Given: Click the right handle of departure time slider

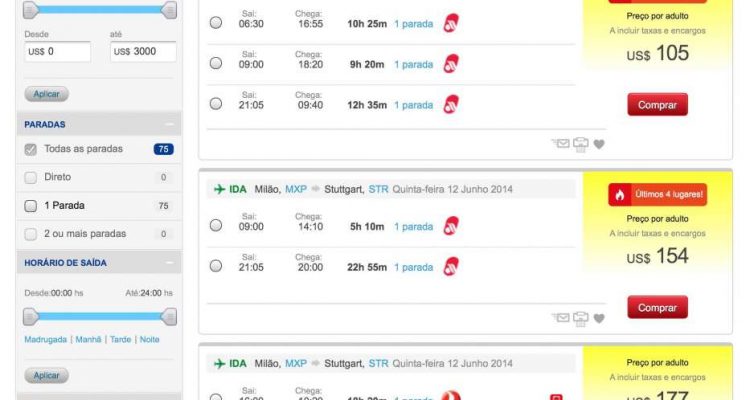Looking at the screenshot, I should click(169, 317).
